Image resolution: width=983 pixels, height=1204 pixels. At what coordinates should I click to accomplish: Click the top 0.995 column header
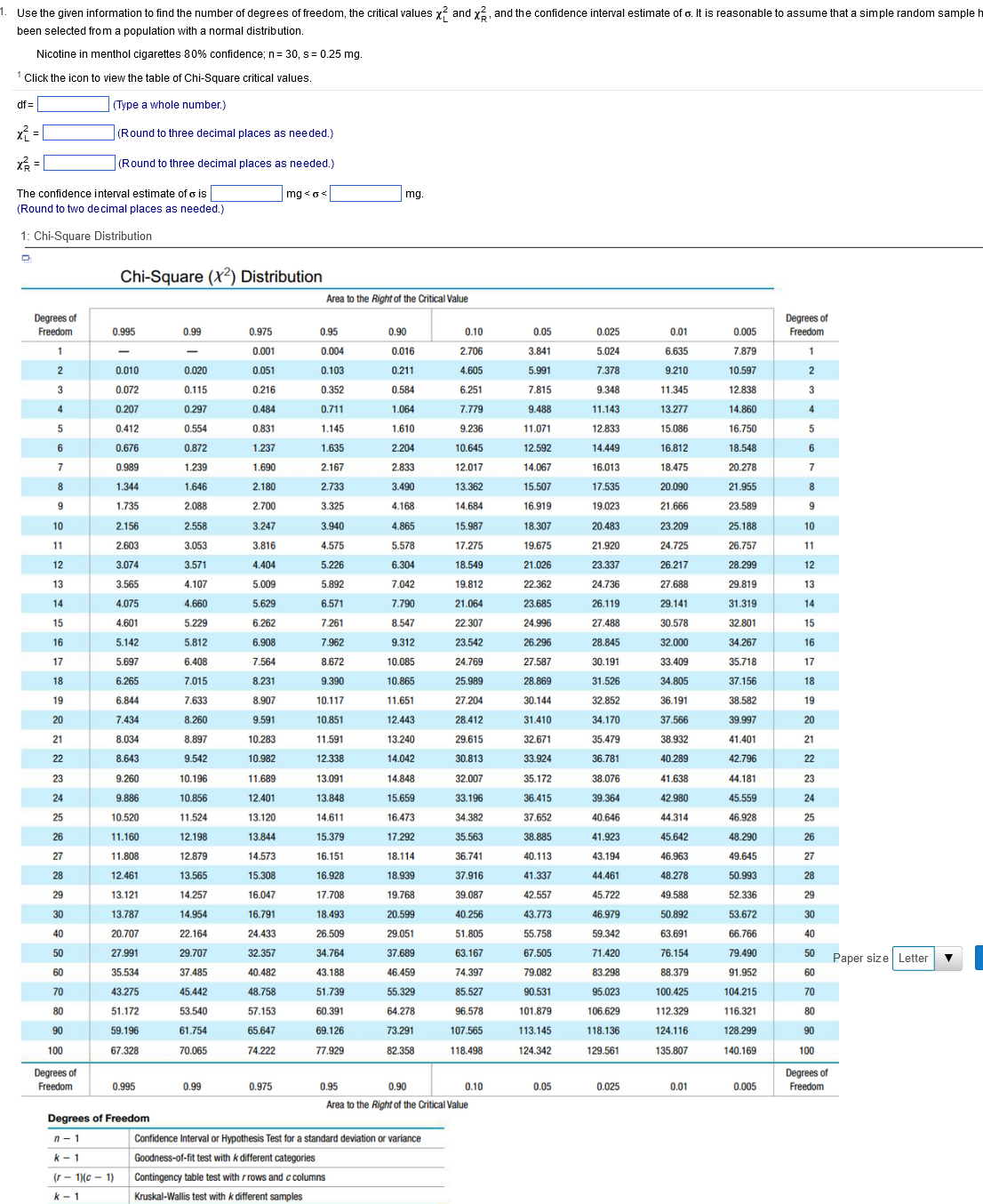pyautogui.click(x=124, y=332)
